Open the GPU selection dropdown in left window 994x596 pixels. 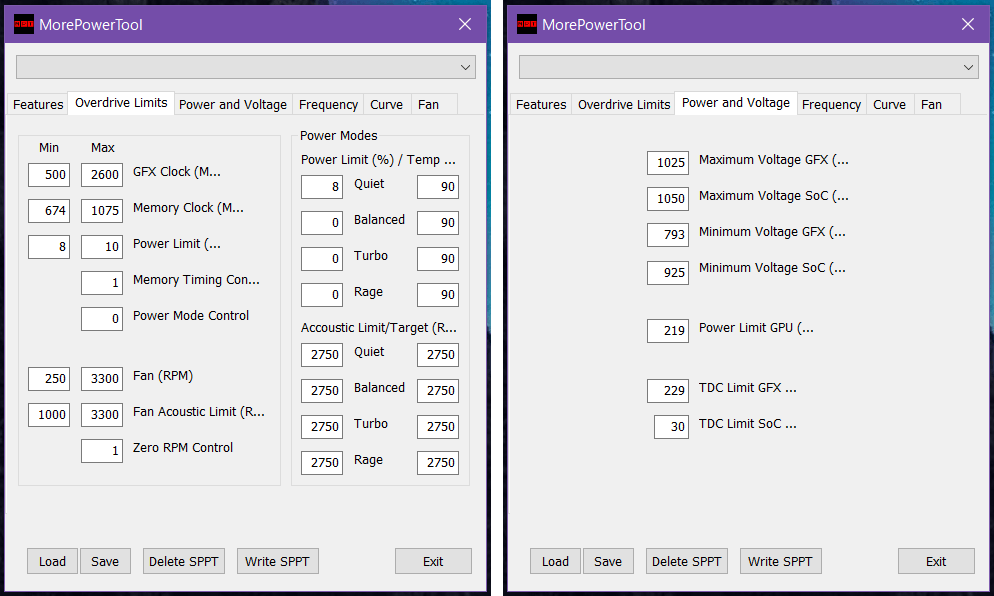[246, 67]
